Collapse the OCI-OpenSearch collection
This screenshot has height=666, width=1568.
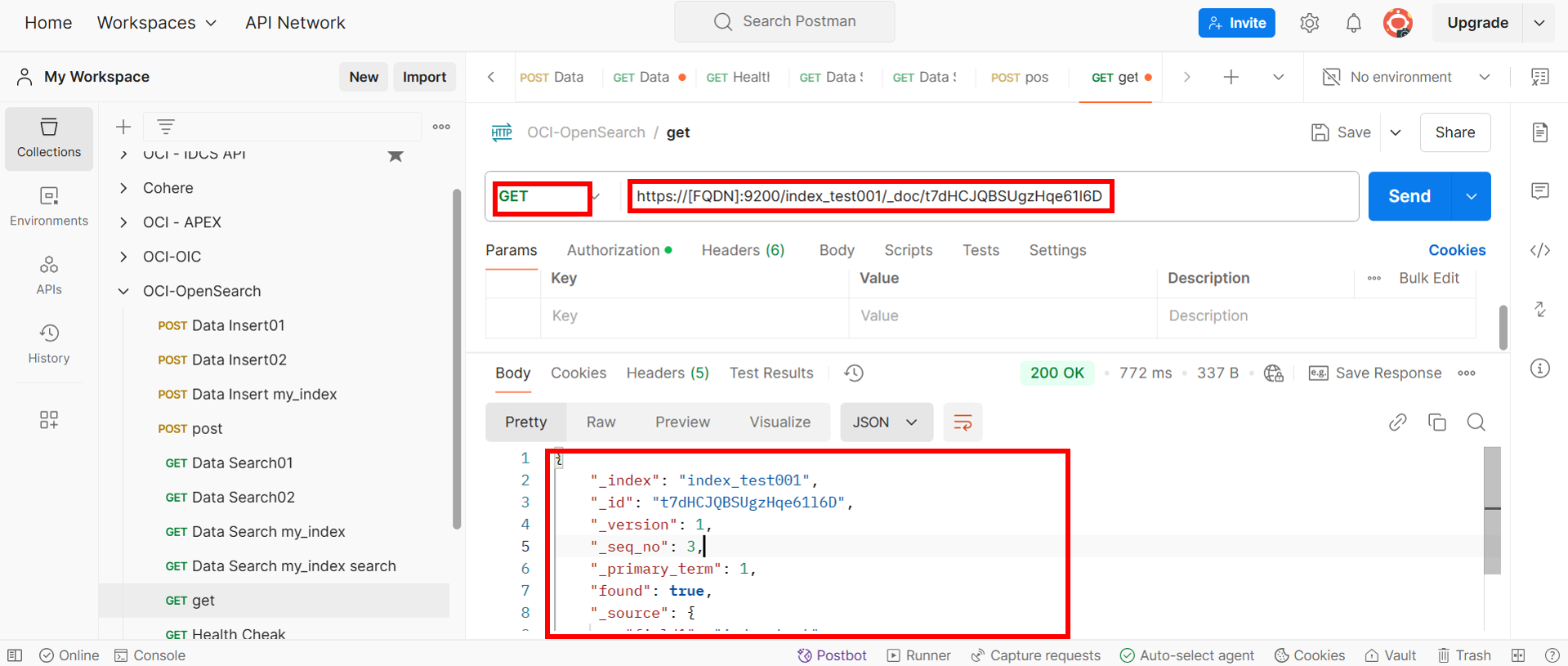123,291
